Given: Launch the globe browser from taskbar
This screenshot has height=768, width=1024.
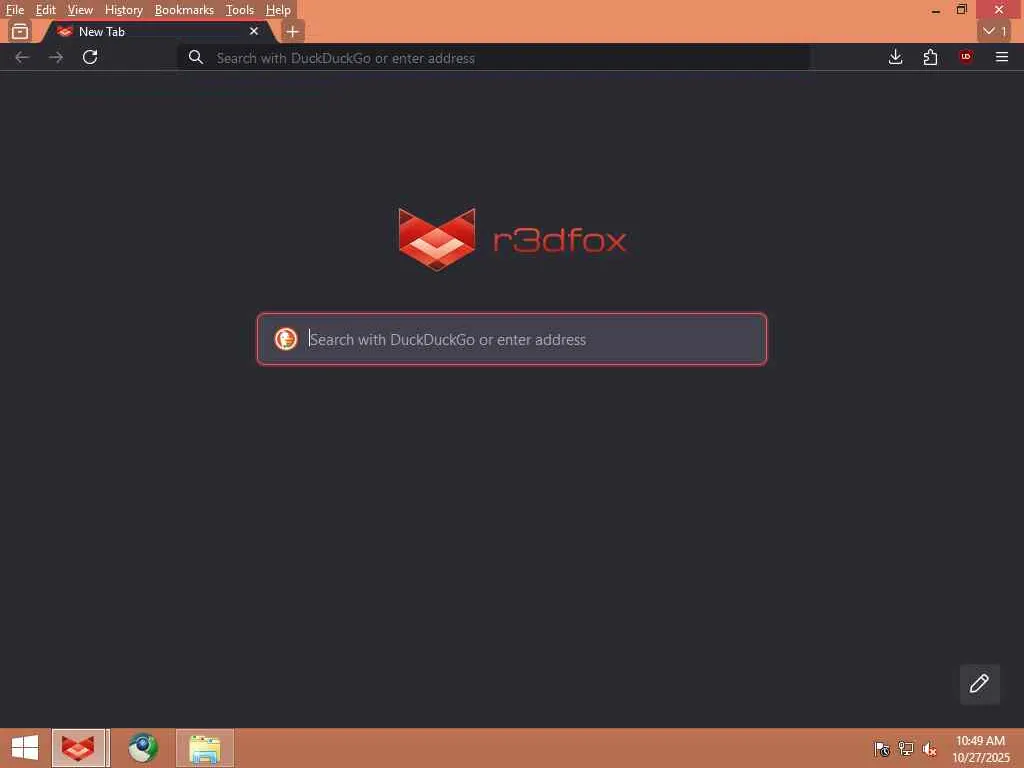Looking at the screenshot, I should (142, 748).
